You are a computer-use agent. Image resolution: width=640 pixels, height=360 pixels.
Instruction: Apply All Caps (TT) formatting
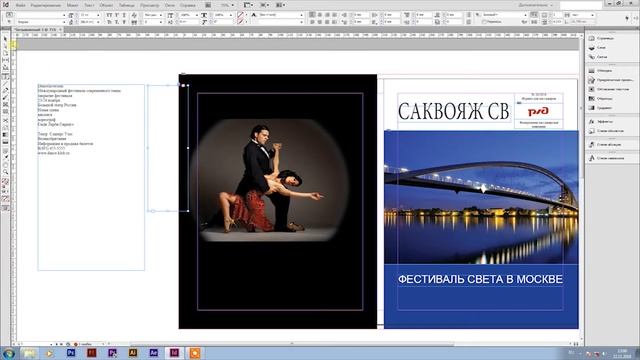pos(109,15)
